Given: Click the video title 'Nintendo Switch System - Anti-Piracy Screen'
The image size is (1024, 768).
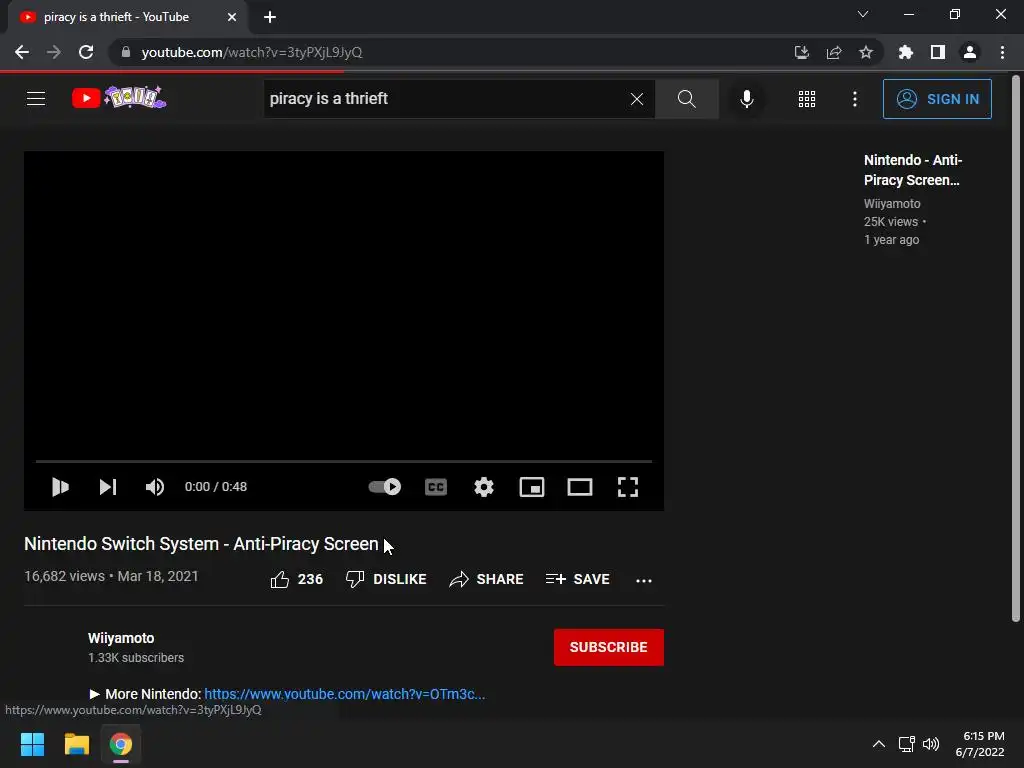Looking at the screenshot, I should pos(201,544).
